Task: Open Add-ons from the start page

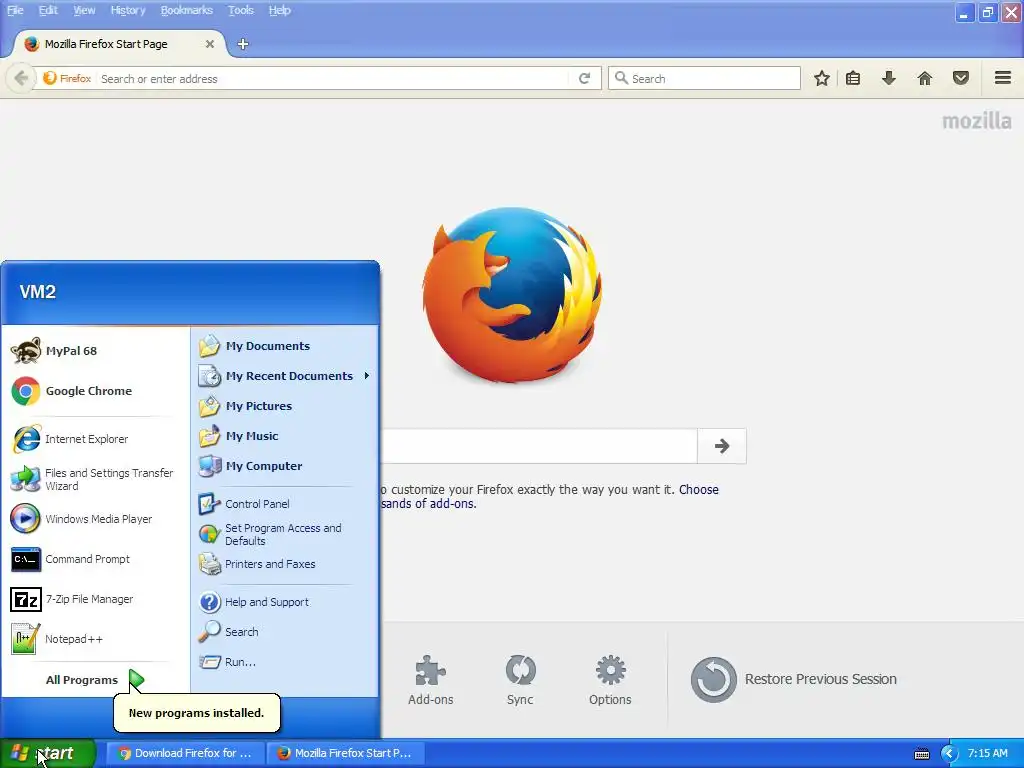Action: (430, 680)
